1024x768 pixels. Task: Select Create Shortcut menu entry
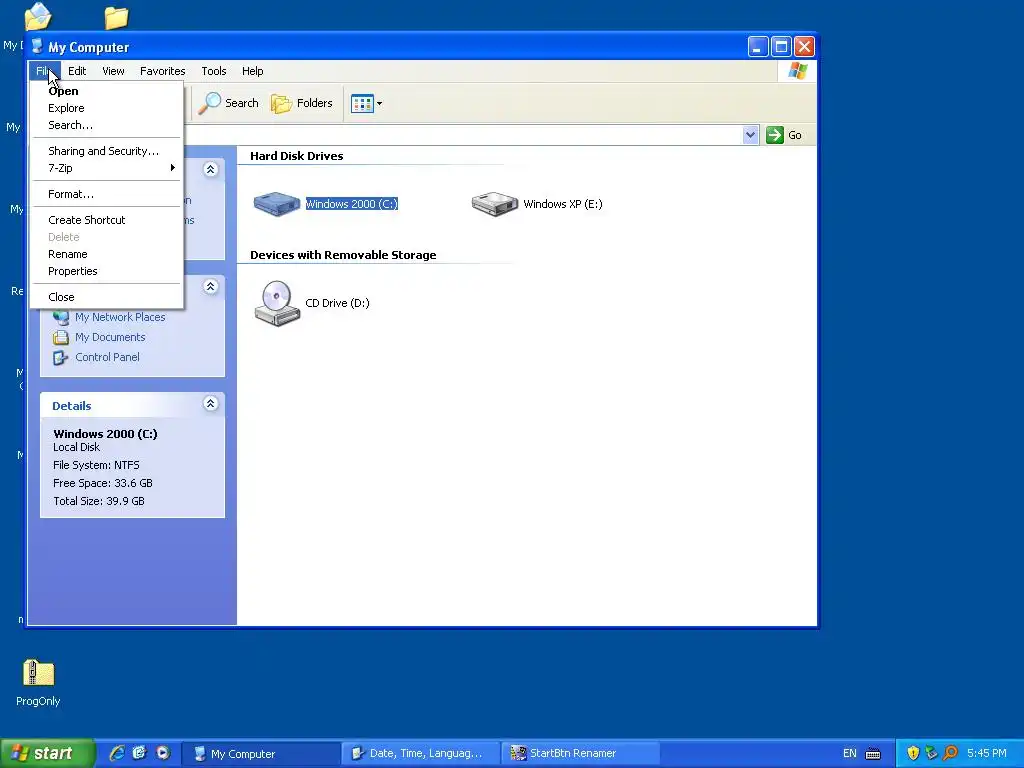[106, 220]
